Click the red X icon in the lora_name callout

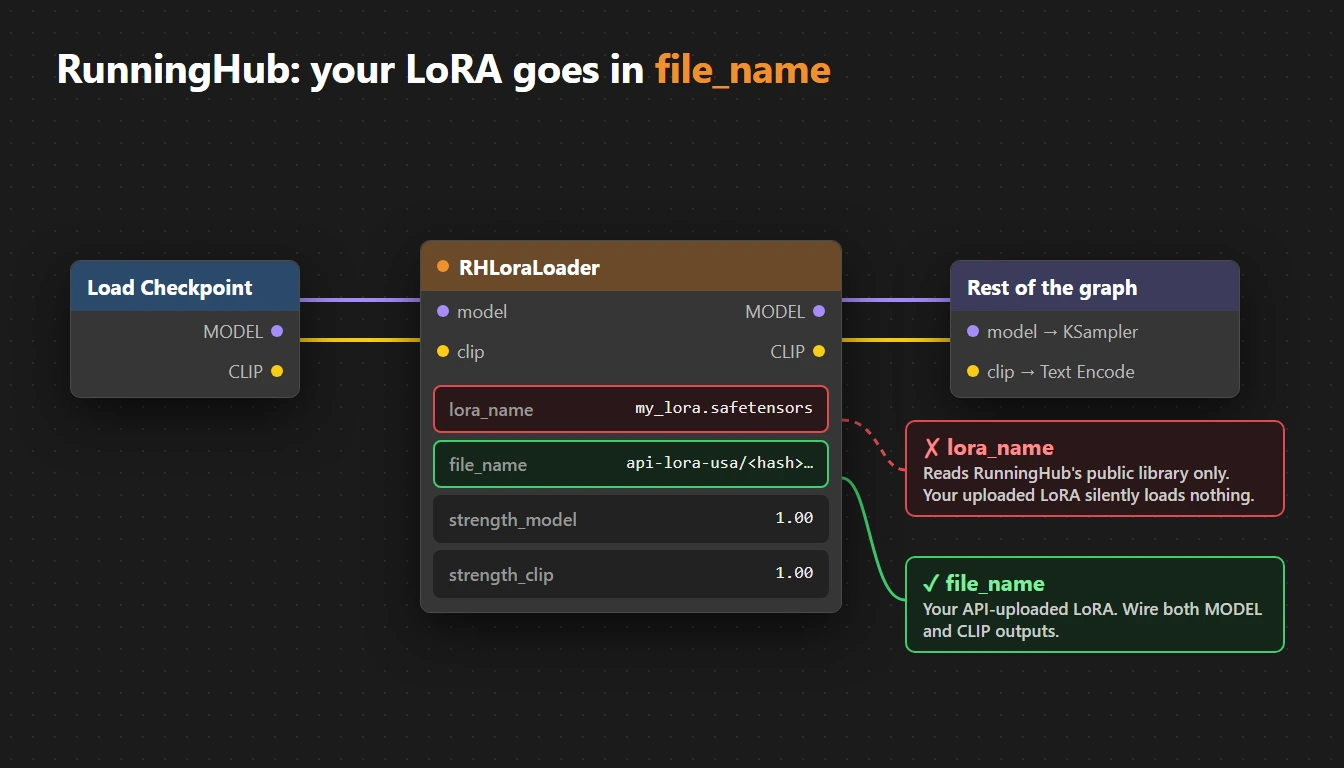tap(931, 448)
